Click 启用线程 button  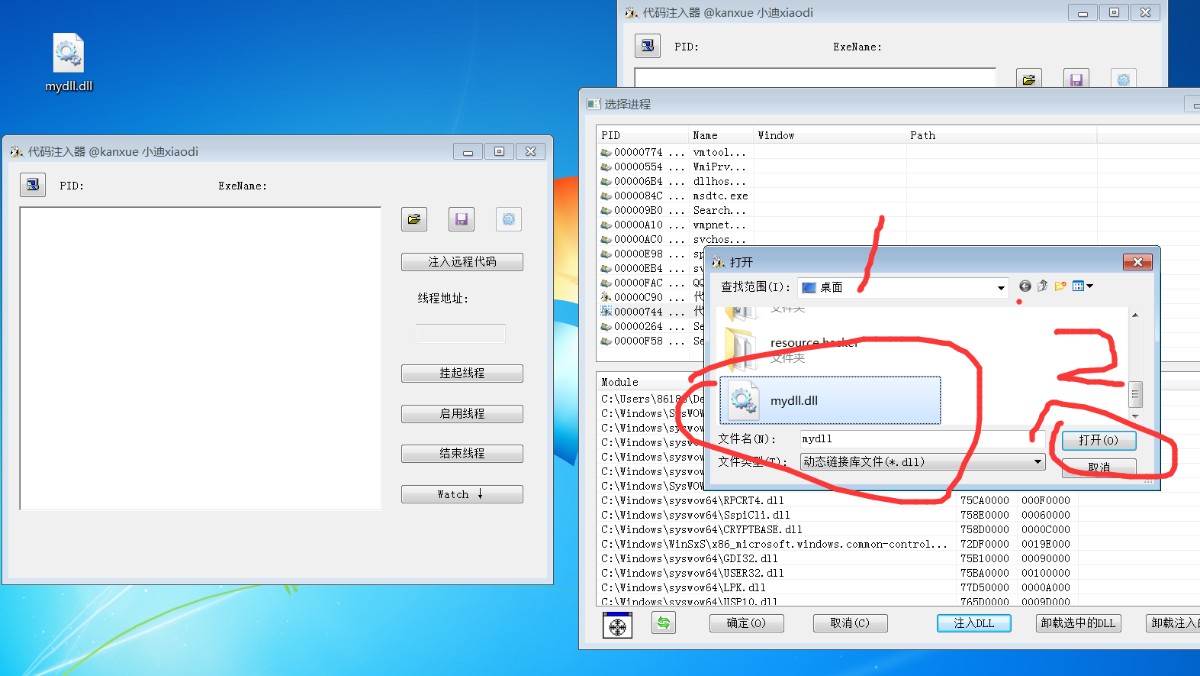[462, 413]
